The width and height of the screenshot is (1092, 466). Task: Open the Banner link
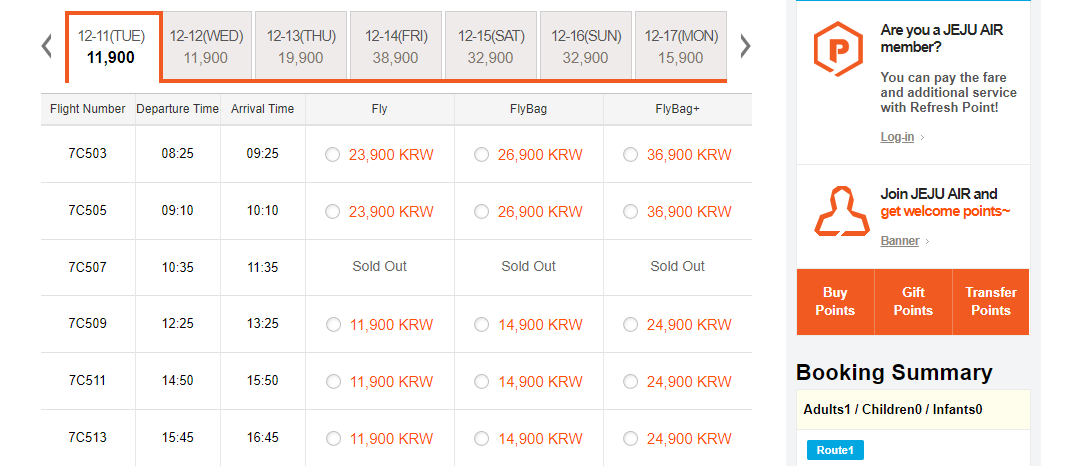[x=900, y=241]
